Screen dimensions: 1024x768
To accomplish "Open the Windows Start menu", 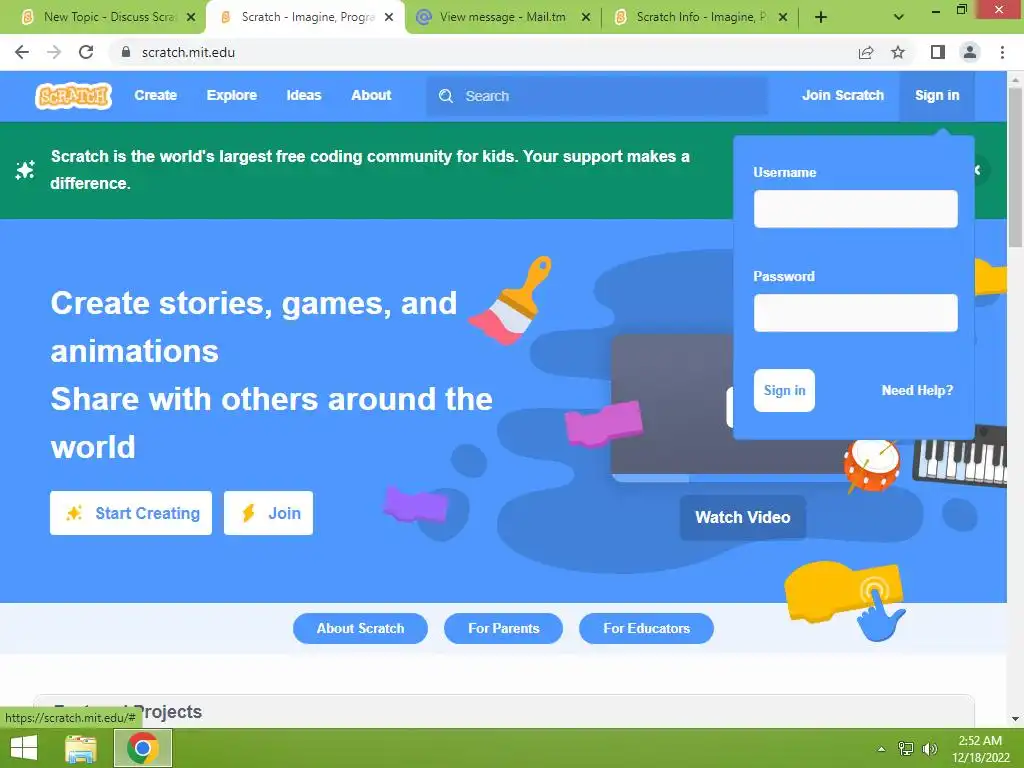I will (x=24, y=748).
